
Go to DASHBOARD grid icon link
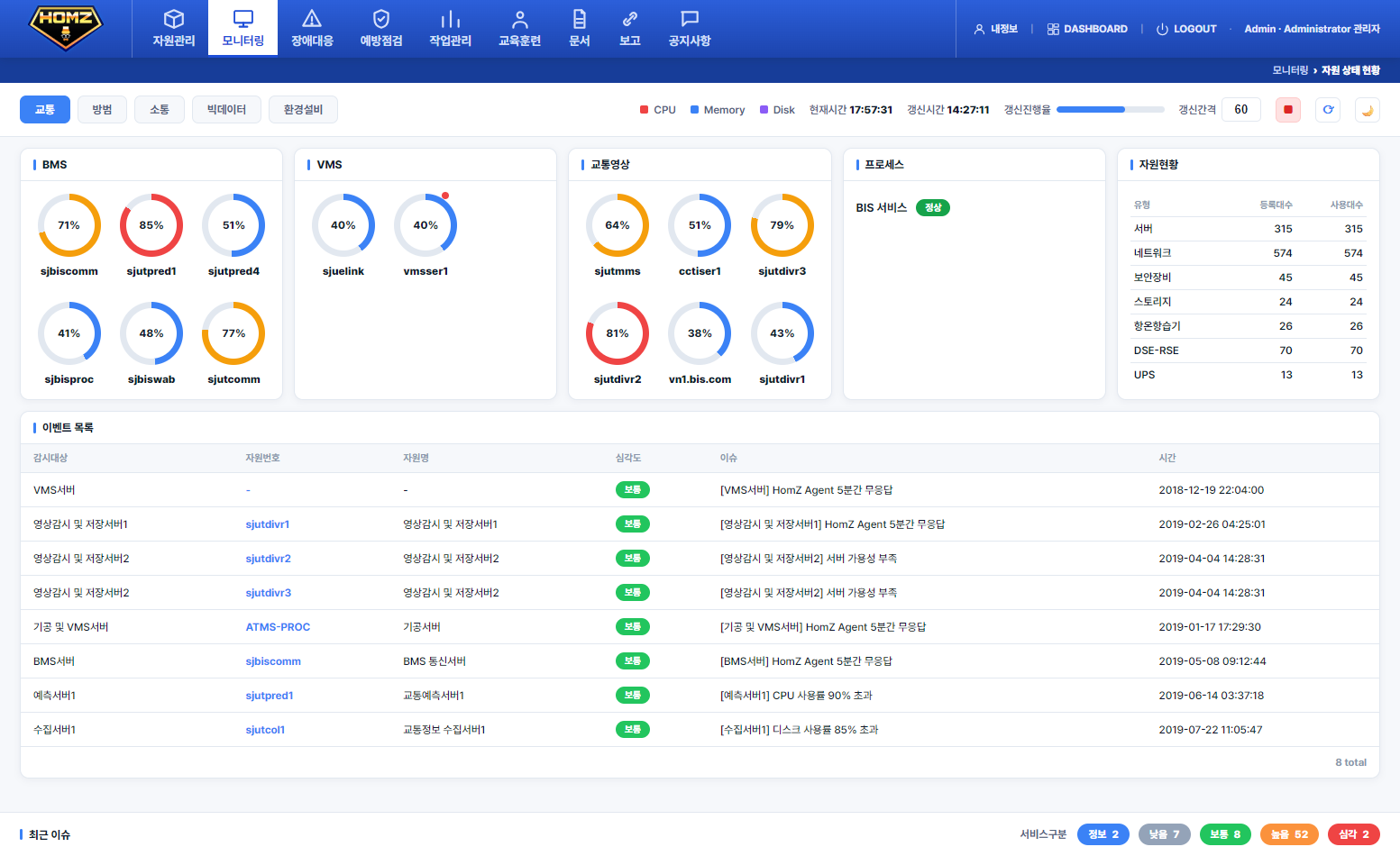point(1087,29)
